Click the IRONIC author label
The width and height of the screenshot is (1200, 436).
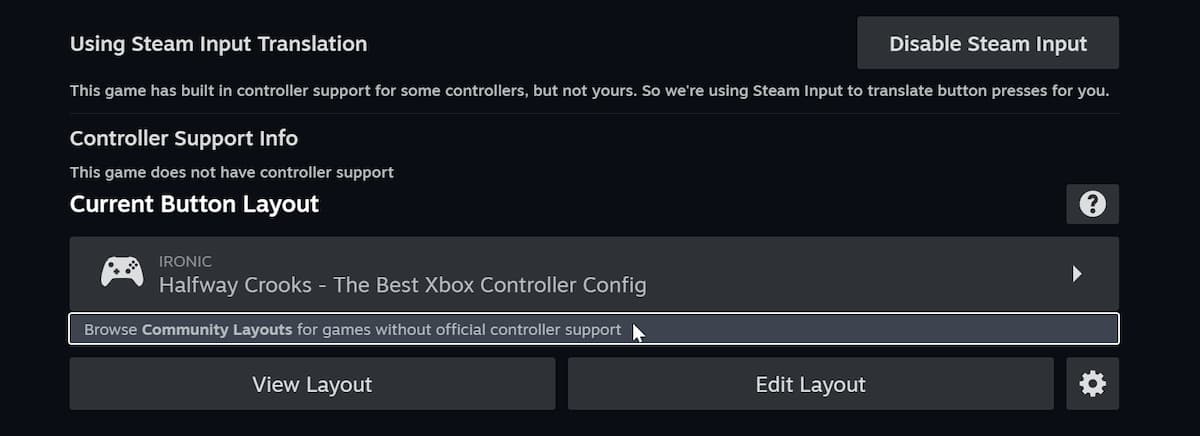click(x=185, y=261)
